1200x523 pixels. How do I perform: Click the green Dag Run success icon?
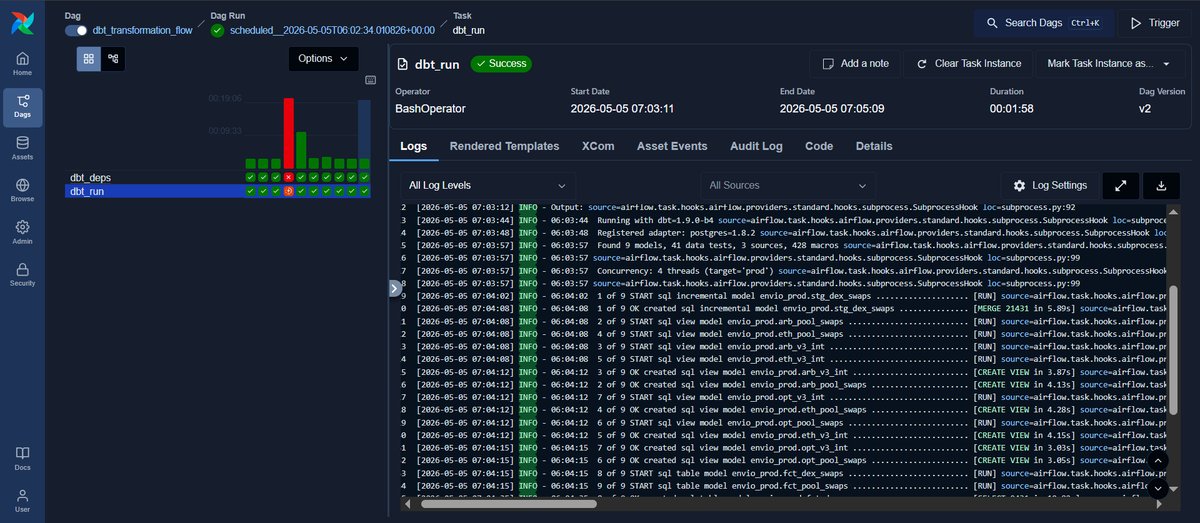pos(217,30)
